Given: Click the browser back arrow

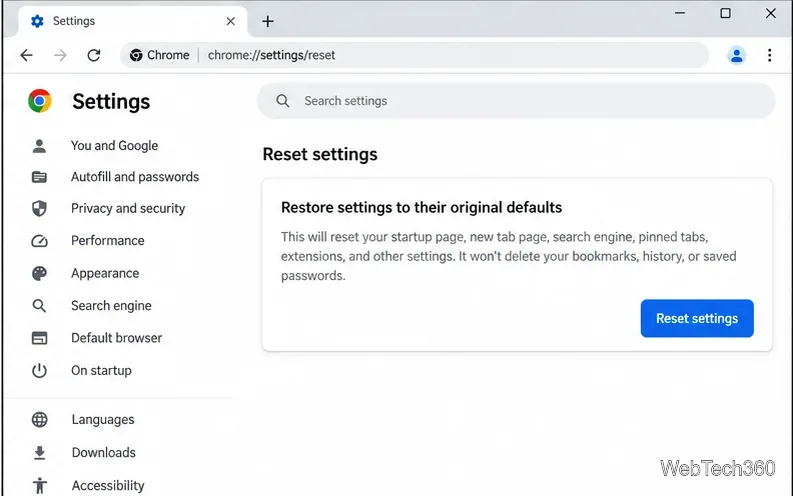Looking at the screenshot, I should click(26, 55).
